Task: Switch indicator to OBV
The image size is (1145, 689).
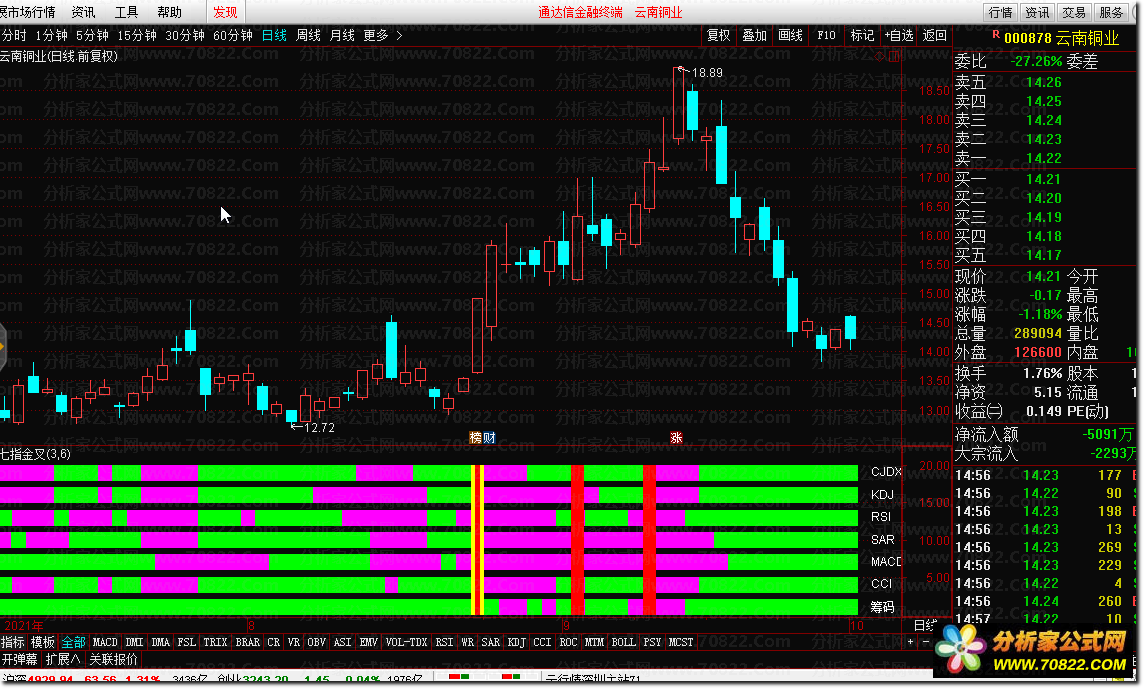Action: (x=317, y=642)
